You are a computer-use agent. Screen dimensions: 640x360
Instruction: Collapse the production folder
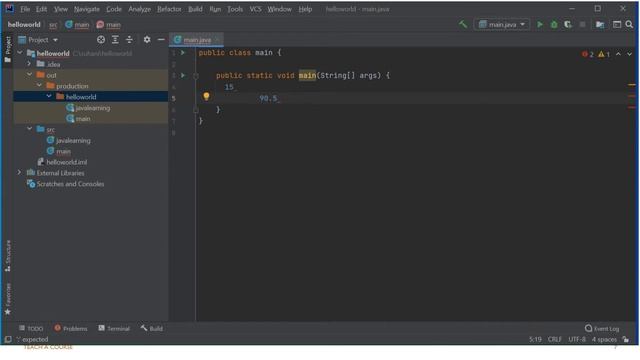pos(39,86)
